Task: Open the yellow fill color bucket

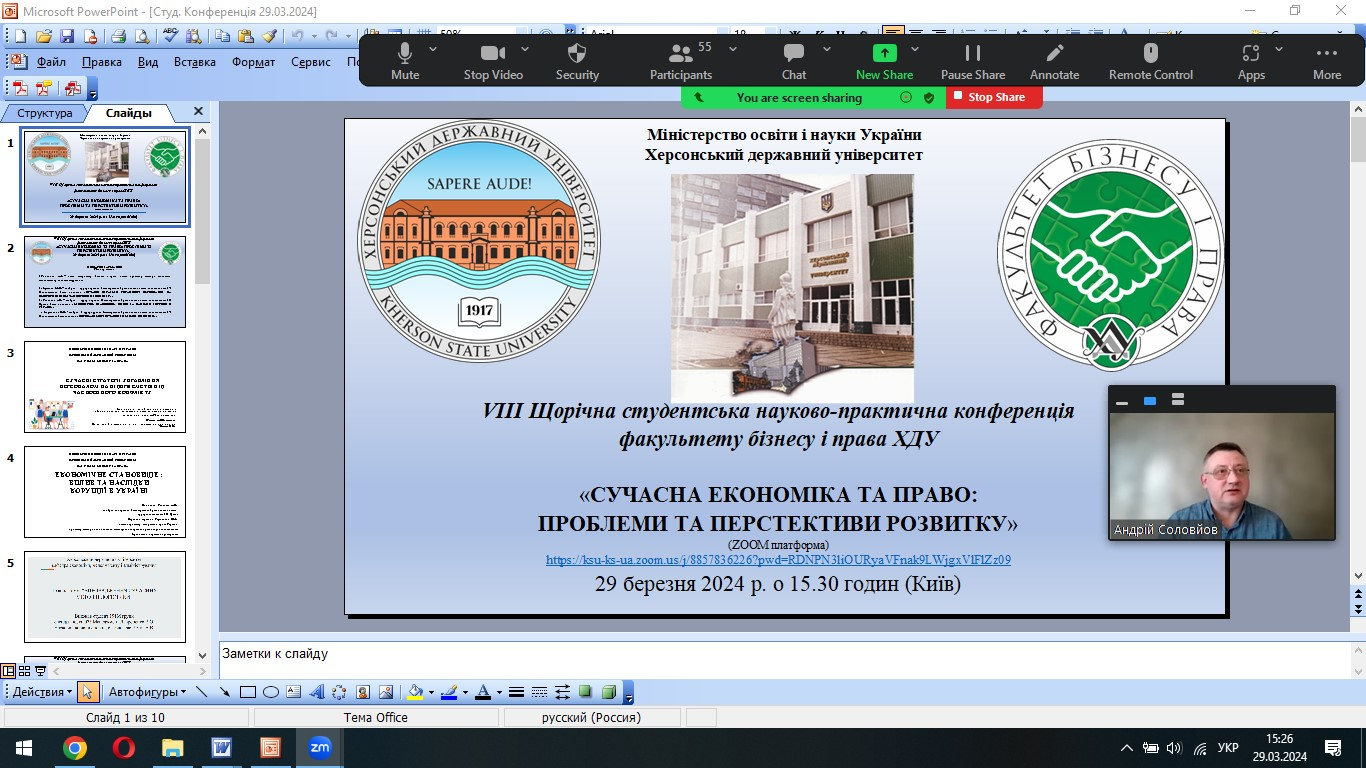Action: click(x=416, y=692)
